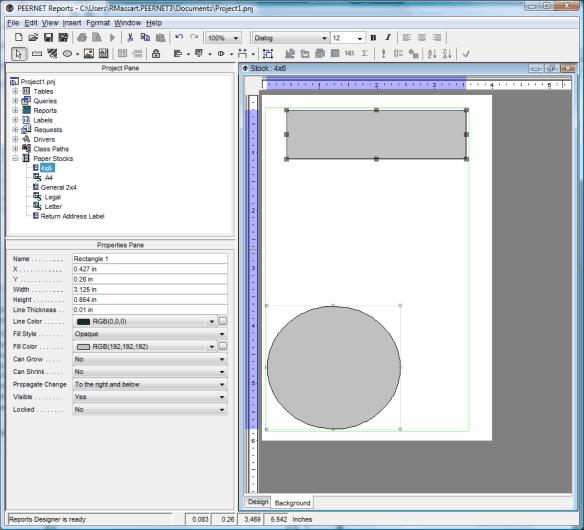Screen dimensions: 584x530
Task: Open the Insert menu
Action: pyautogui.click(x=72, y=23)
